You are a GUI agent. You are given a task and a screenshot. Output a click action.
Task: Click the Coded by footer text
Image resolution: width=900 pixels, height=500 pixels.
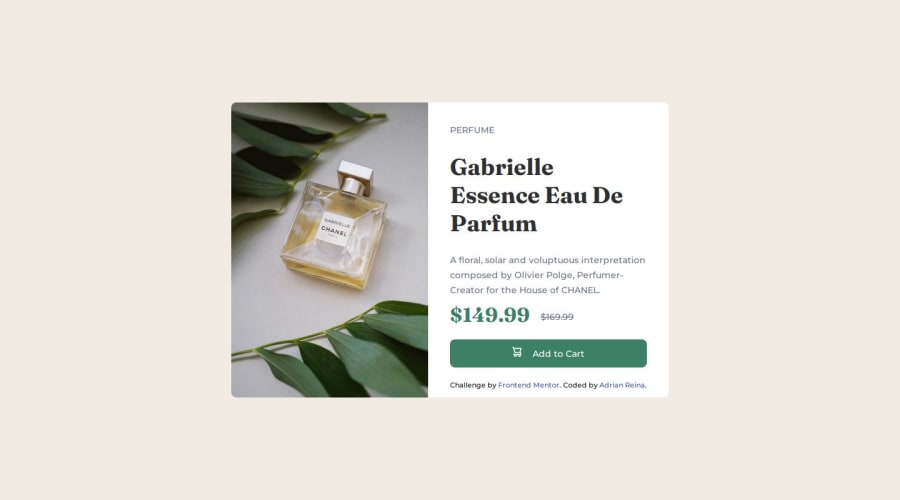[x=580, y=385]
